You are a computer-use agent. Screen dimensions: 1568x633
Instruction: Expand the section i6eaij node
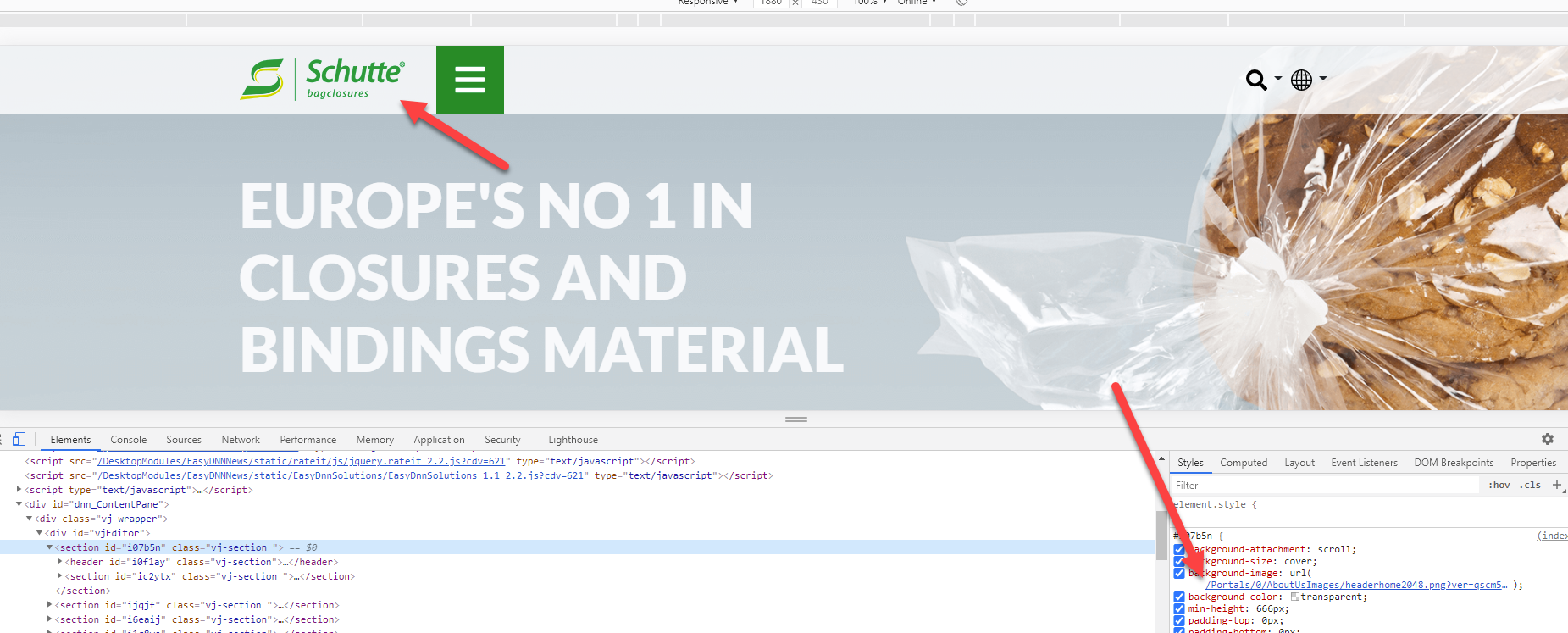click(x=49, y=619)
